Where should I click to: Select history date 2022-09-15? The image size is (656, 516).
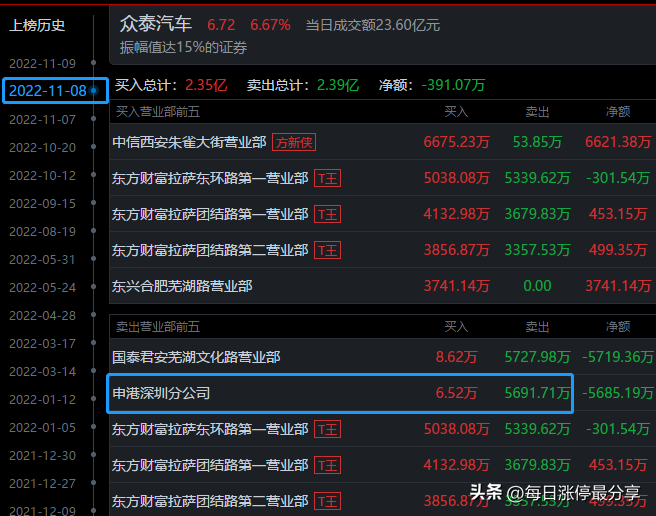tap(42, 204)
